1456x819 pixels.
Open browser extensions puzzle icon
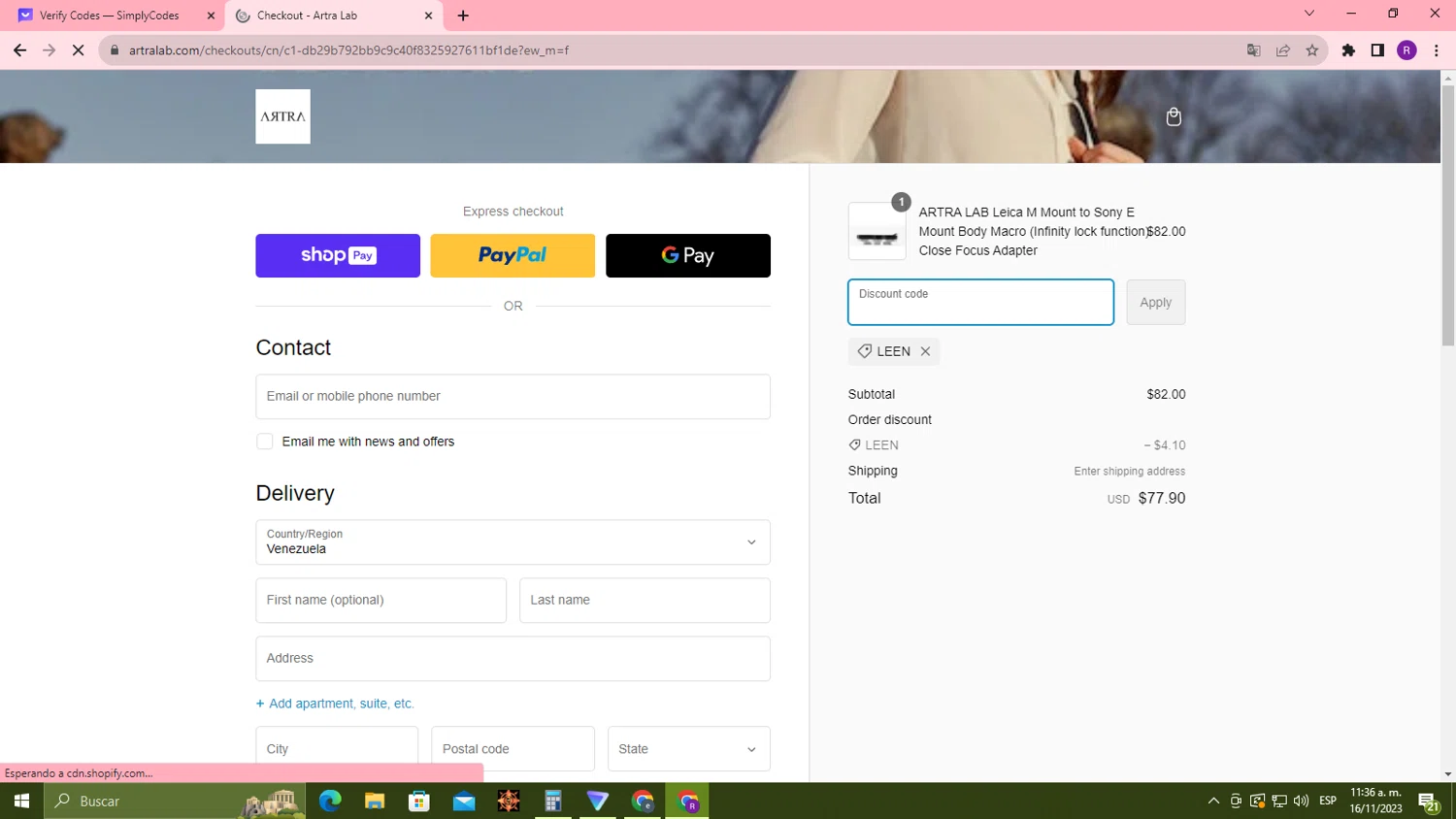(x=1348, y=50)
